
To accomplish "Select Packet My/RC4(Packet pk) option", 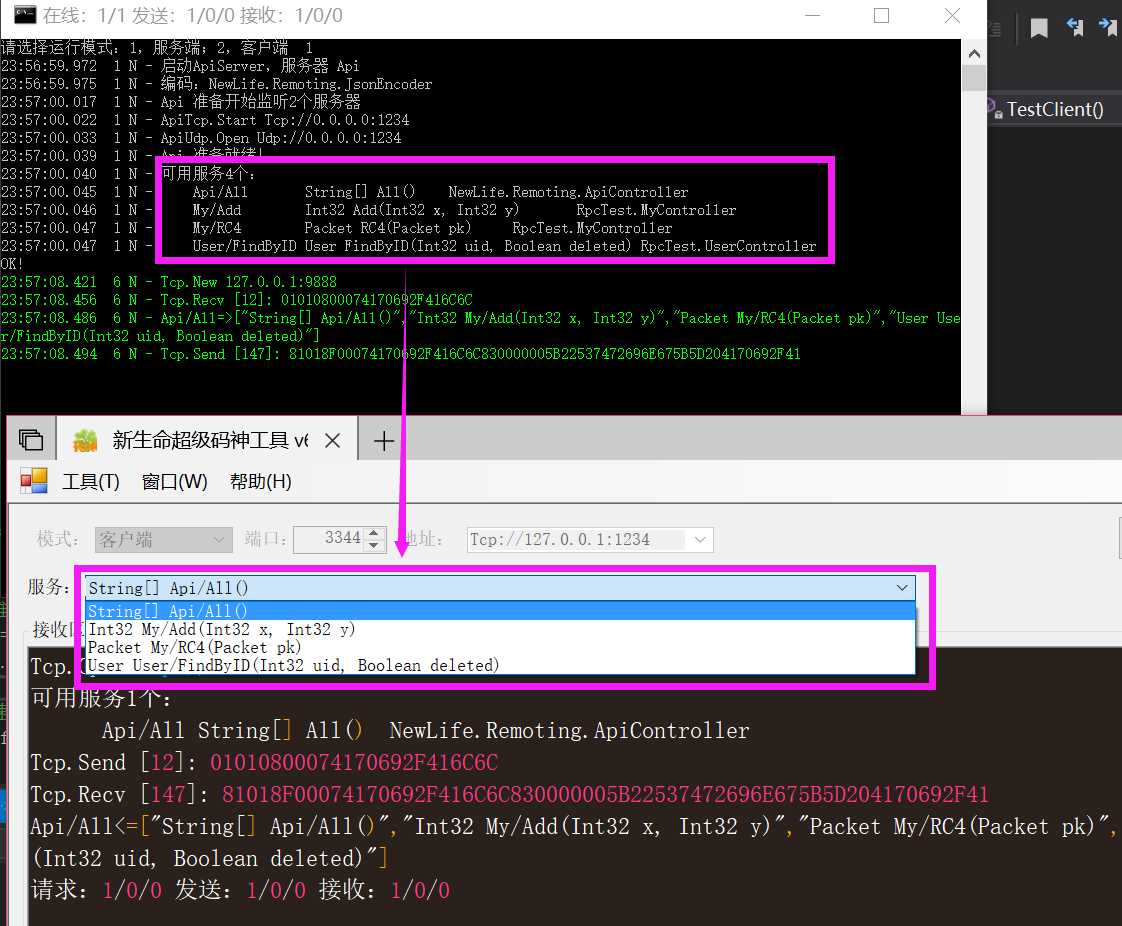I will [500, 648].
